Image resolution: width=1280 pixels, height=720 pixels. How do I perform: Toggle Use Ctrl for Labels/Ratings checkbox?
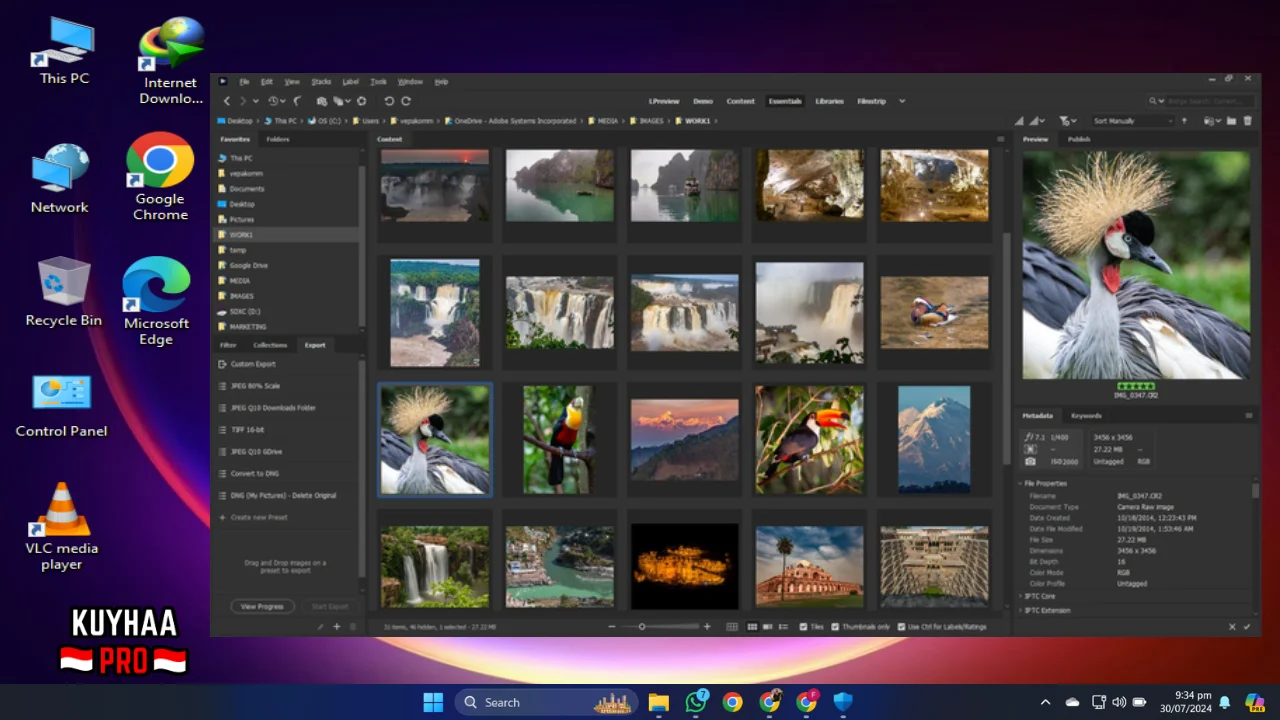click(x=901, y=627)
